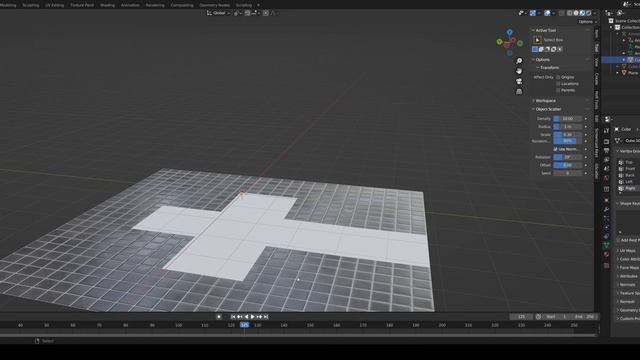Choose the Intersect selection mode icon
This screenshot has height=360, width=640.
click(x=560, y=49)
